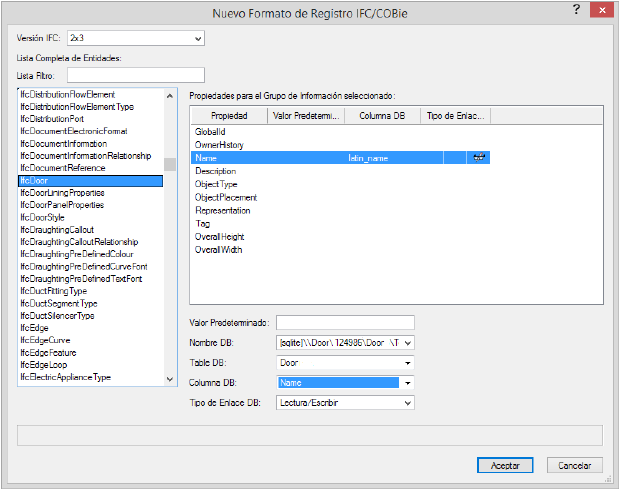Select the OverallHeight property row
This screenshot has width=620, height=490.
[x=221, y=237]
